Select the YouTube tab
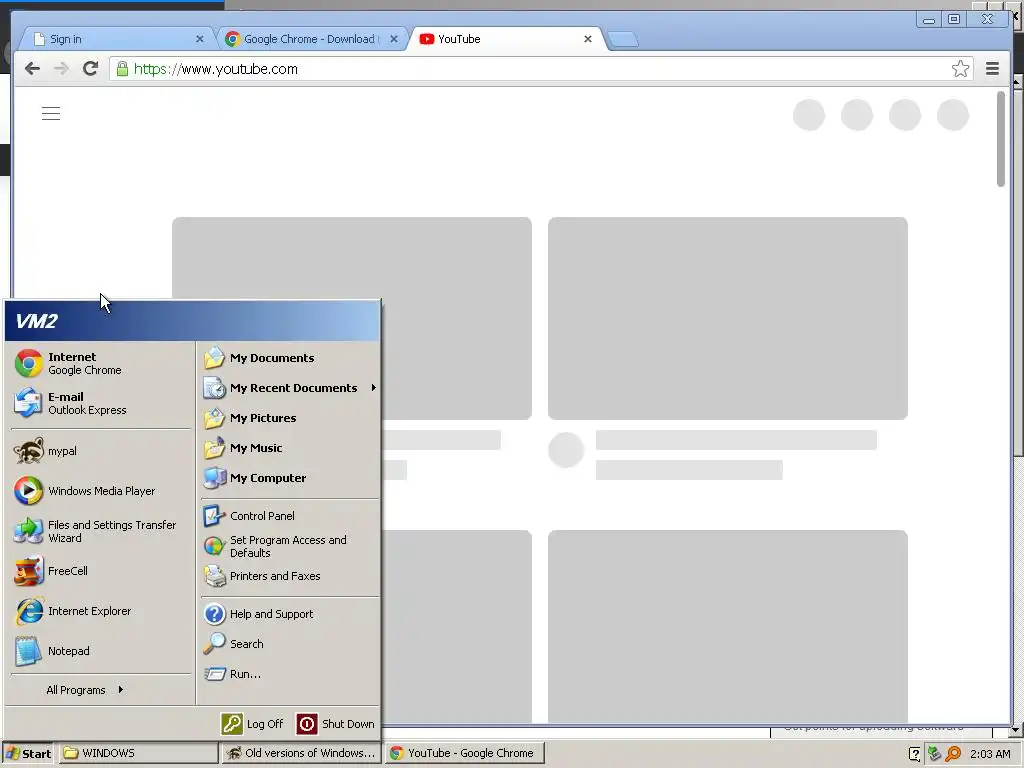 (x=503, y=39)
